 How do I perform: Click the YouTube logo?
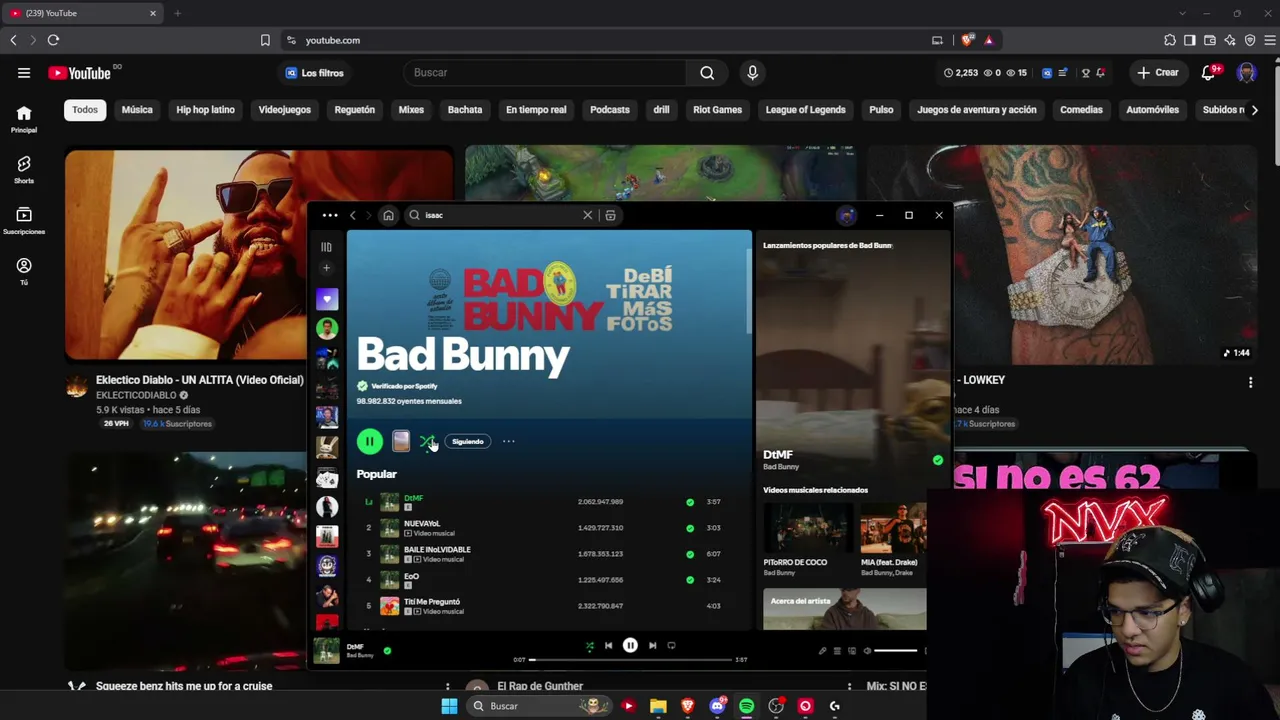click(80, 73)
